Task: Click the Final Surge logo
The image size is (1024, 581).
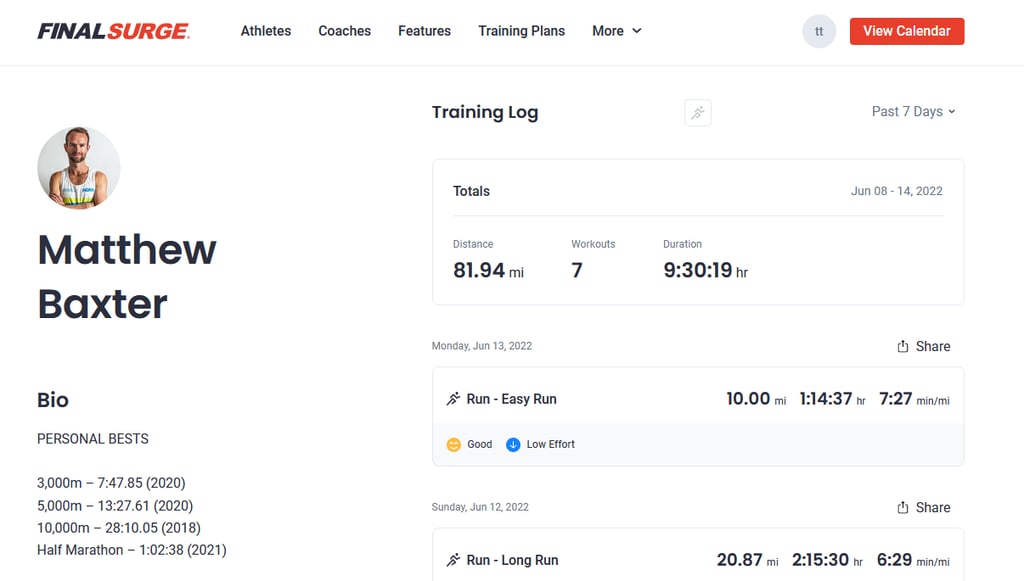Action: [113, 30]
